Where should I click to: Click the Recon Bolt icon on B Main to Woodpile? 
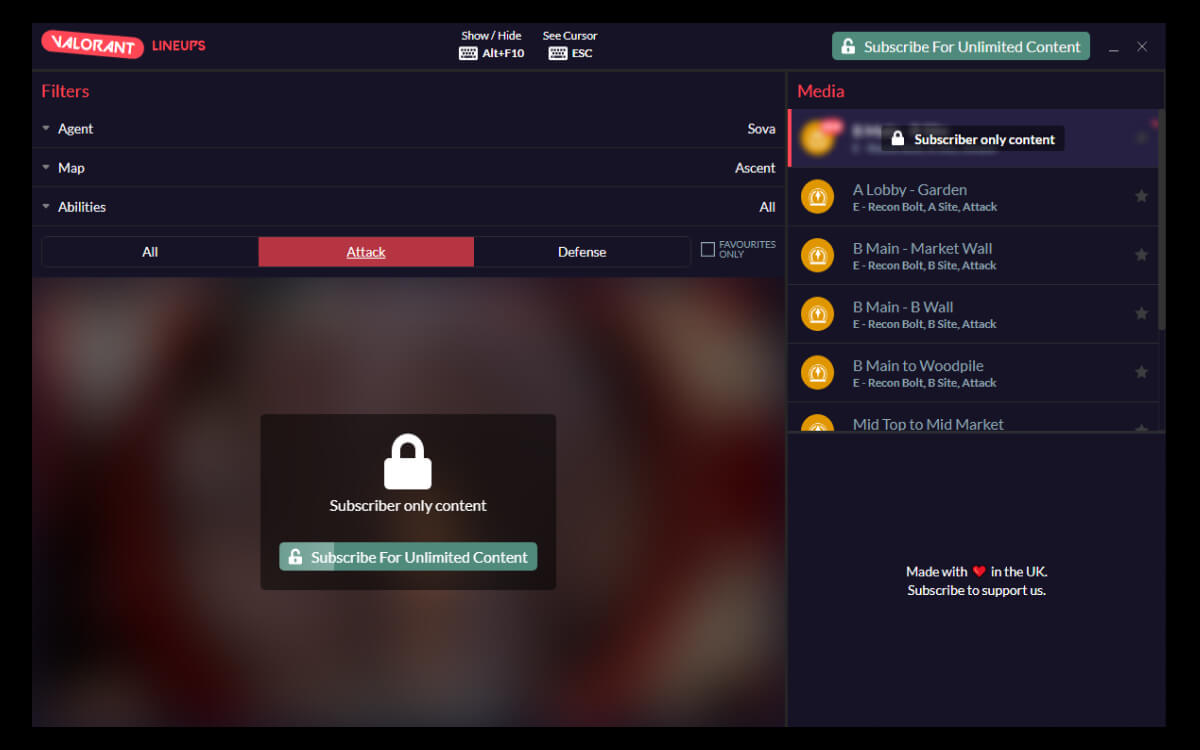[x=817, y=372]
